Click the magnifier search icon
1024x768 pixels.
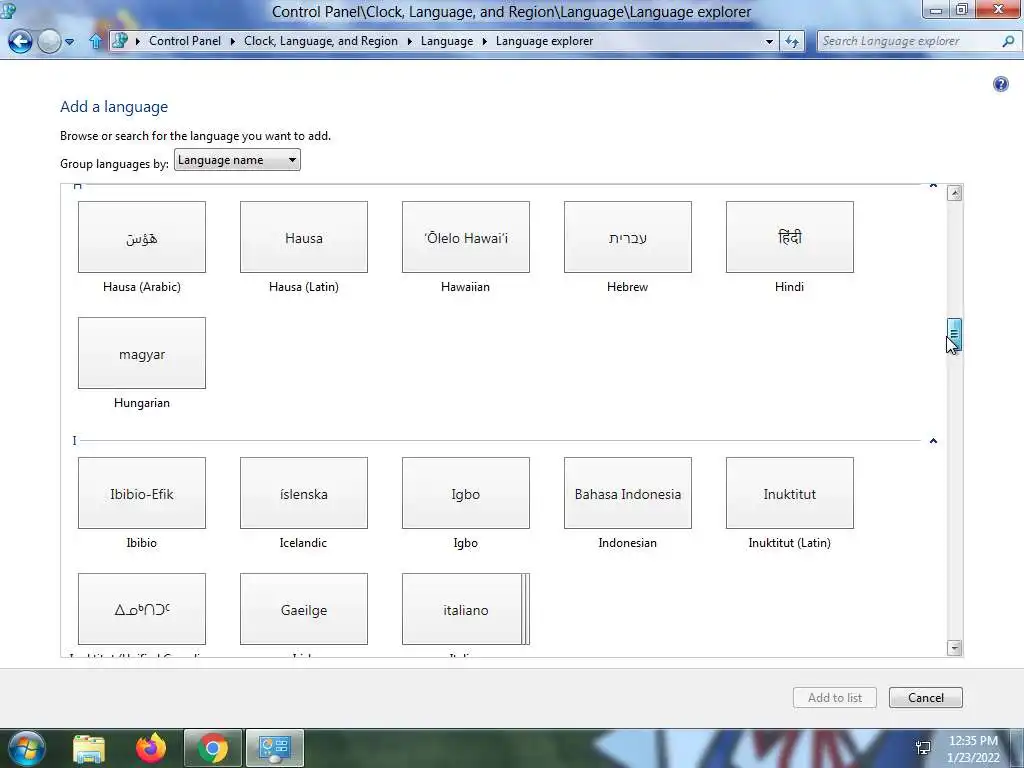point(1008,41)
